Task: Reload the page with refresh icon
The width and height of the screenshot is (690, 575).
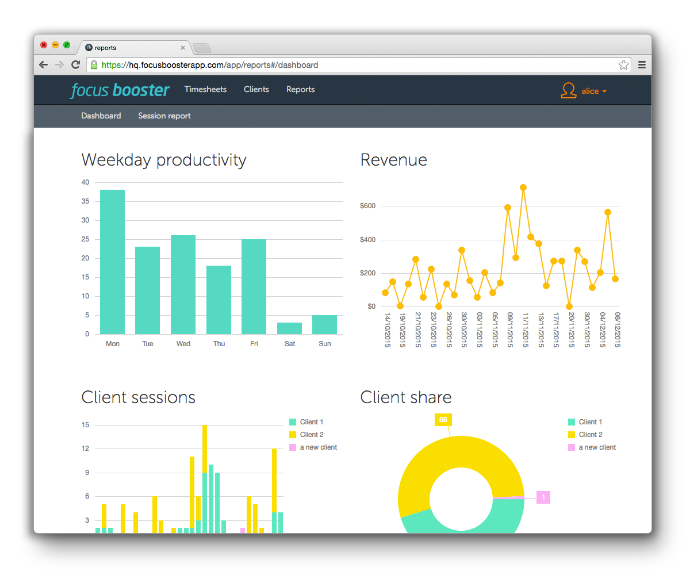Action: point(76,65)
